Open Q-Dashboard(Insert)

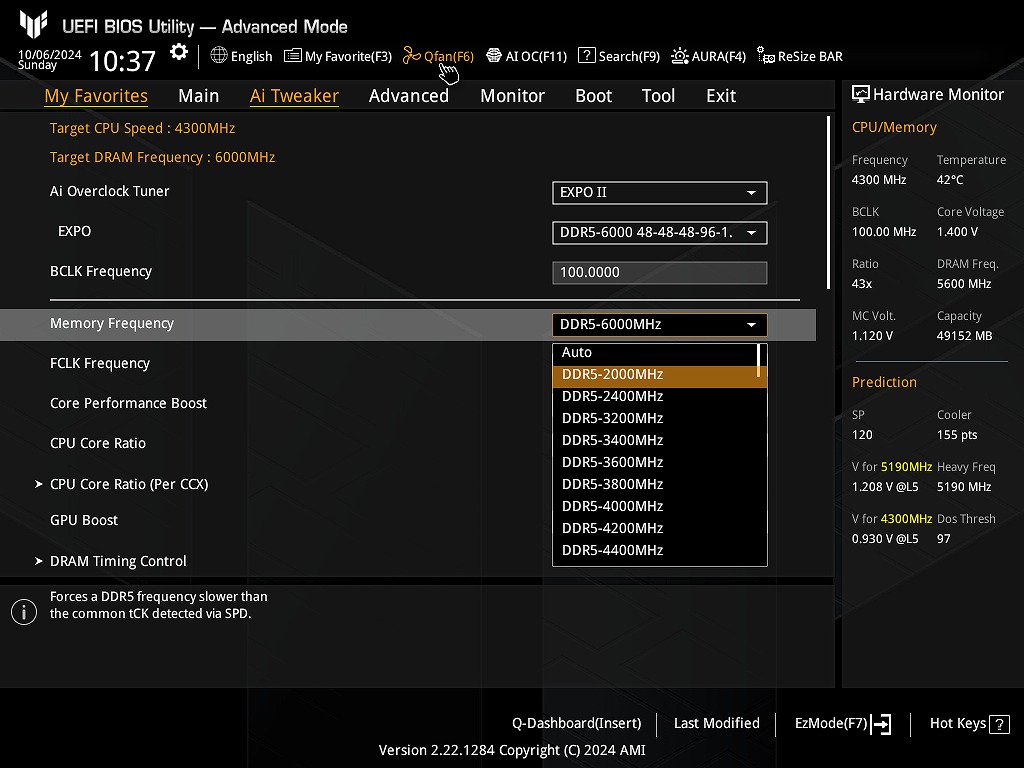pos(577,724)
